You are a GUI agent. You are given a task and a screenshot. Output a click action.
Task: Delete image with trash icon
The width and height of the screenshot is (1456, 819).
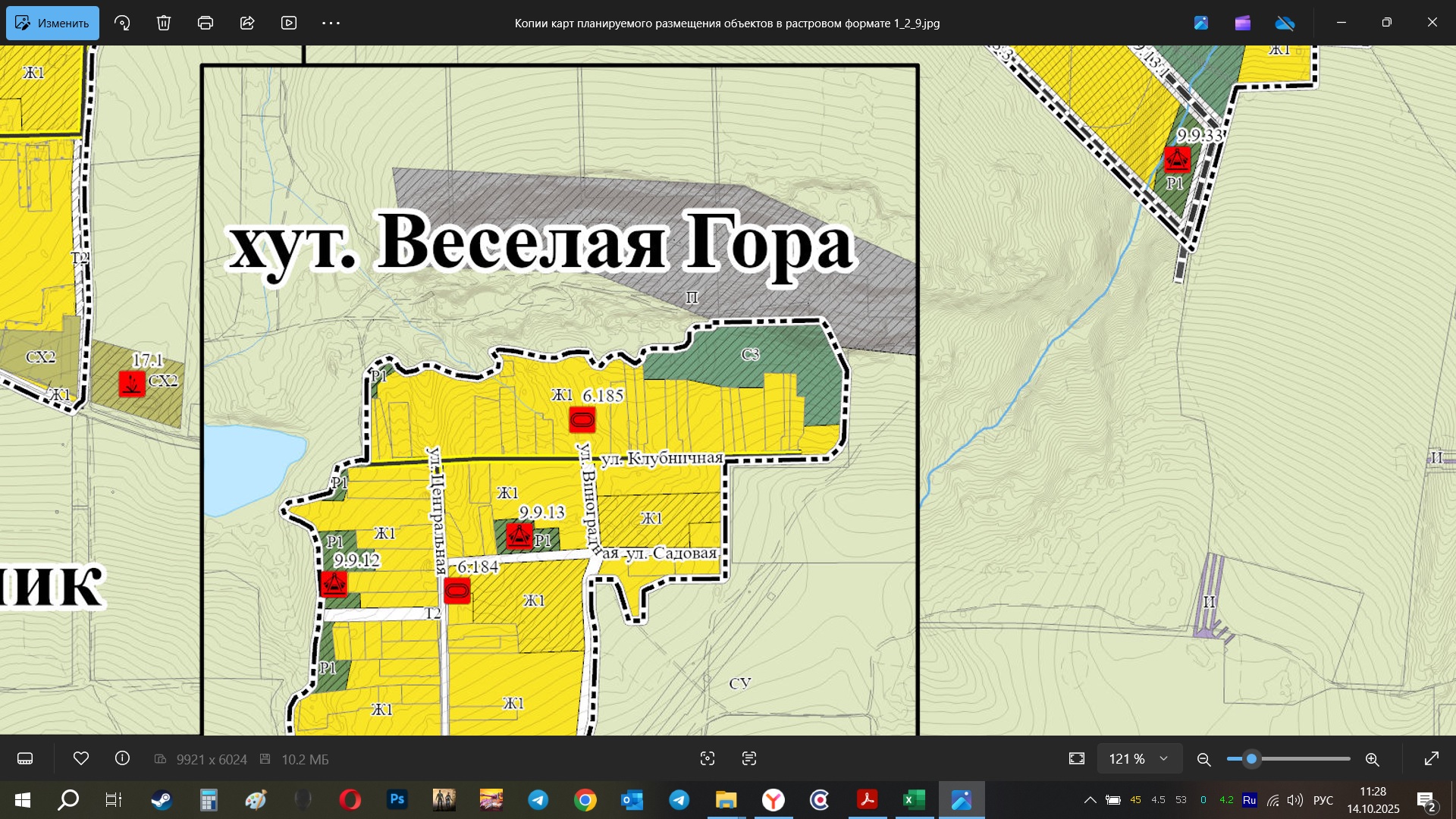[164, 23]
